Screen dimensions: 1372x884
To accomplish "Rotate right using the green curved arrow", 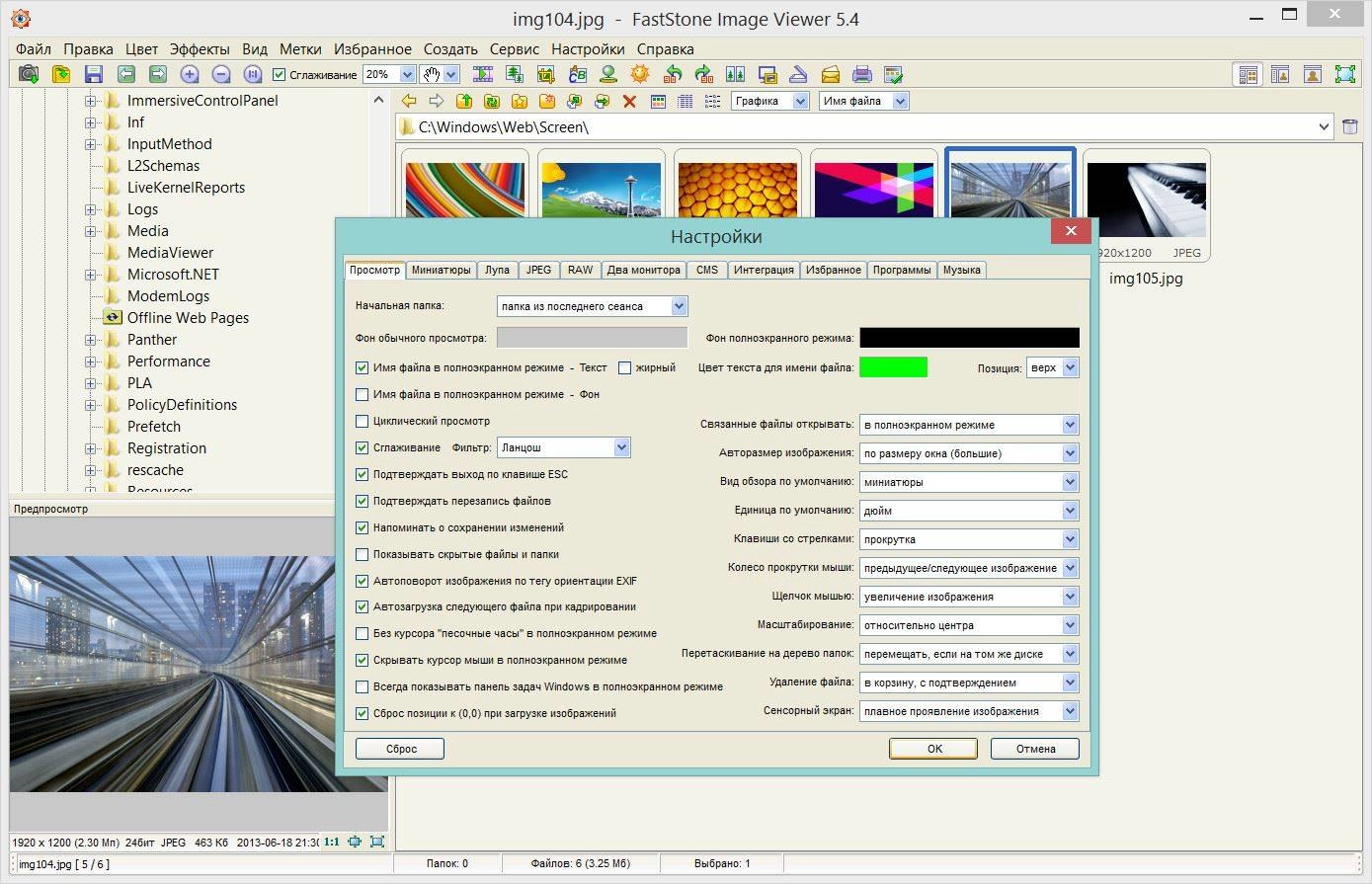I will pyautogui.click(x=703, y=74).
